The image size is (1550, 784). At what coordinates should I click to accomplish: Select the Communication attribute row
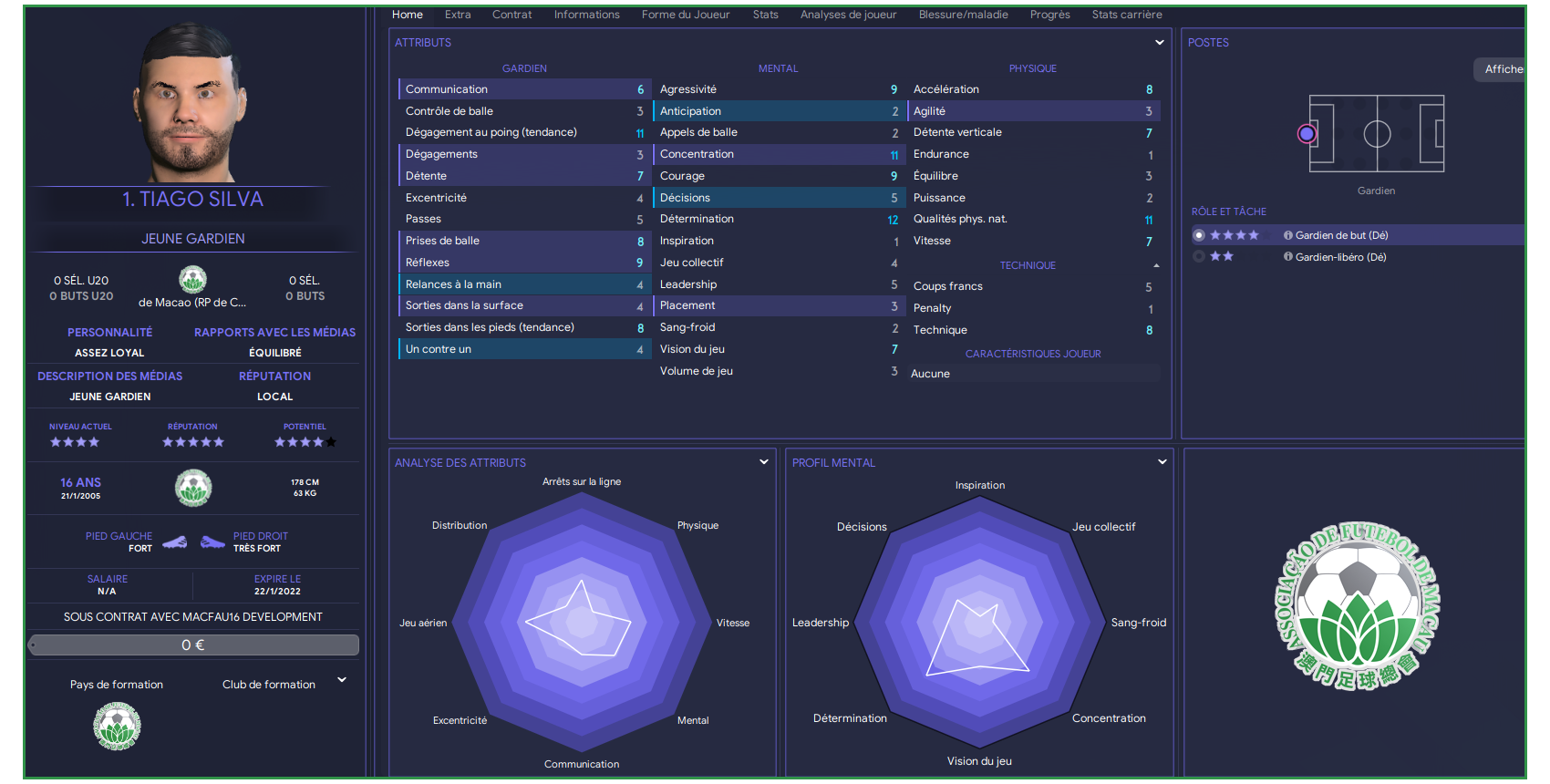524,89
